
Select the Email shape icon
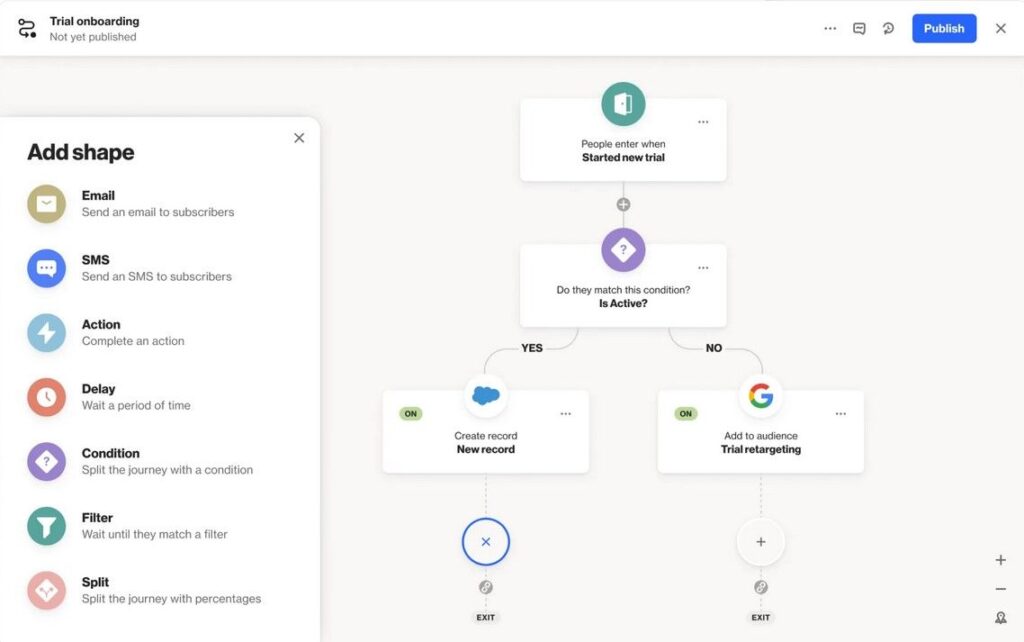[46, 204]
